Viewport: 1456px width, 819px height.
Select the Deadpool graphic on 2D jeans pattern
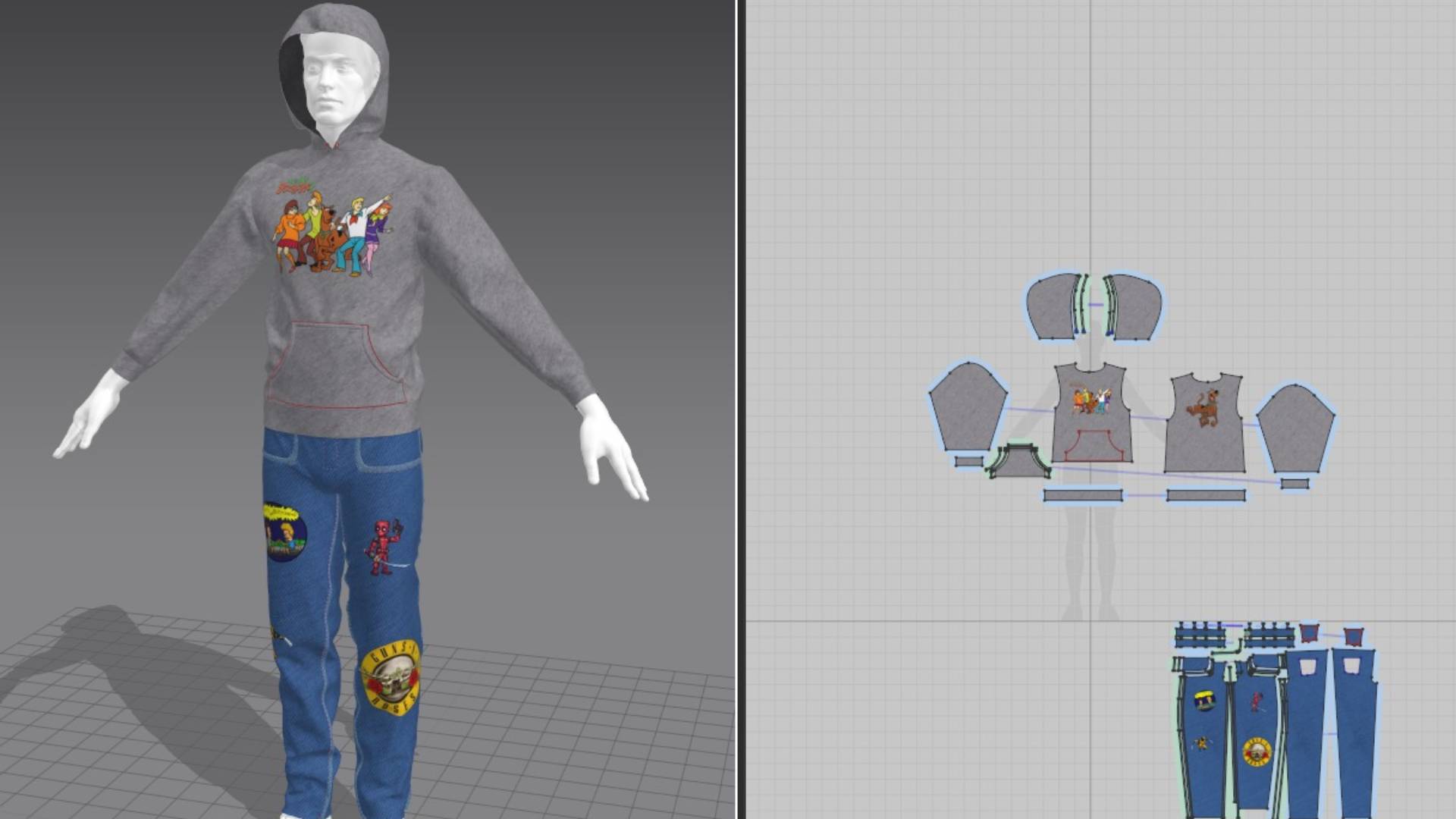(x=1257, y=701)
